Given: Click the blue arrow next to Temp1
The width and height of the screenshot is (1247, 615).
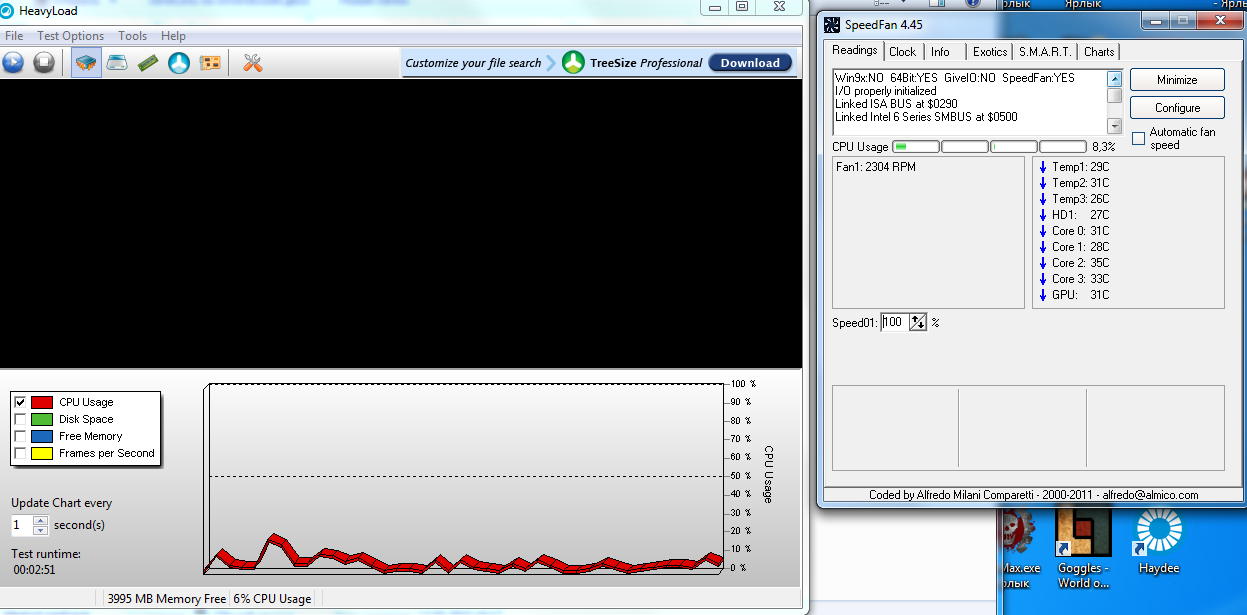Looking at the screenshot, I should click(x=1043, y=167).
